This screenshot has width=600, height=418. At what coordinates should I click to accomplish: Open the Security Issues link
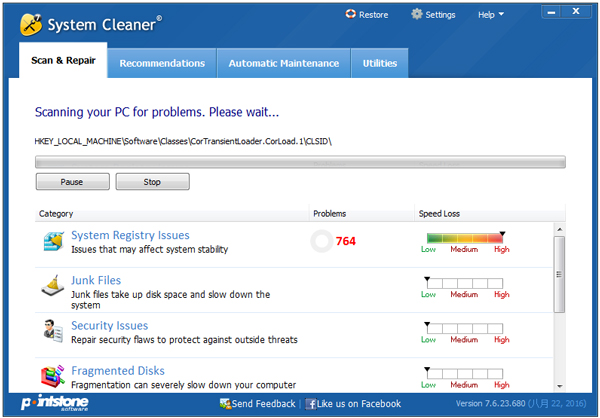[109, 325]
